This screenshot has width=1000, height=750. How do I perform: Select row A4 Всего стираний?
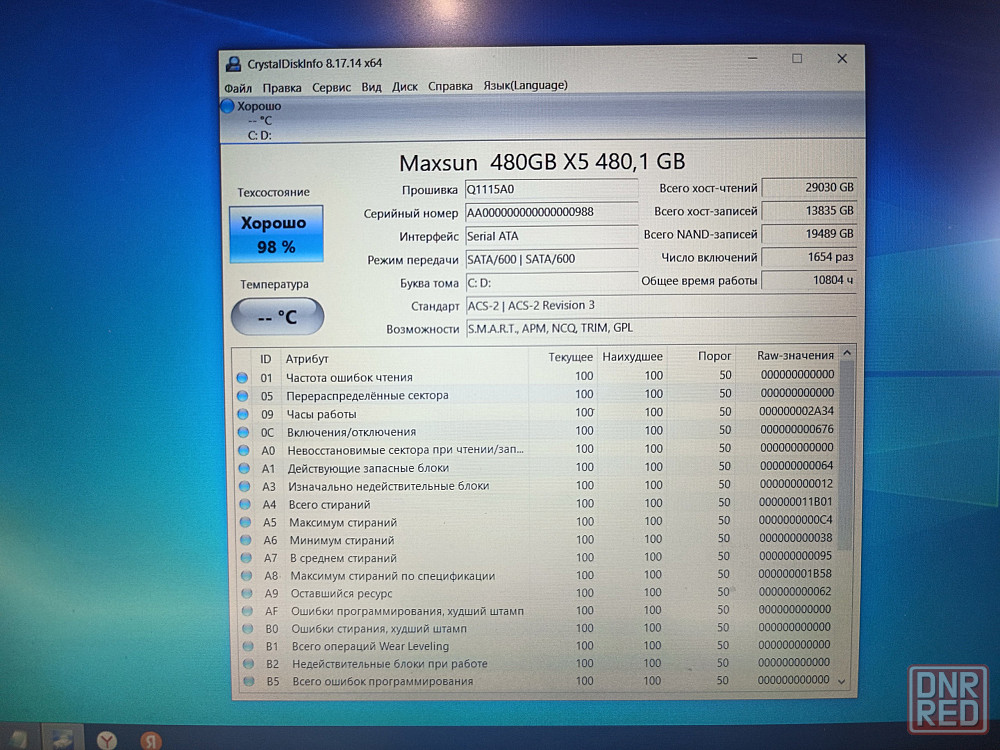click(x=535, y=504)
